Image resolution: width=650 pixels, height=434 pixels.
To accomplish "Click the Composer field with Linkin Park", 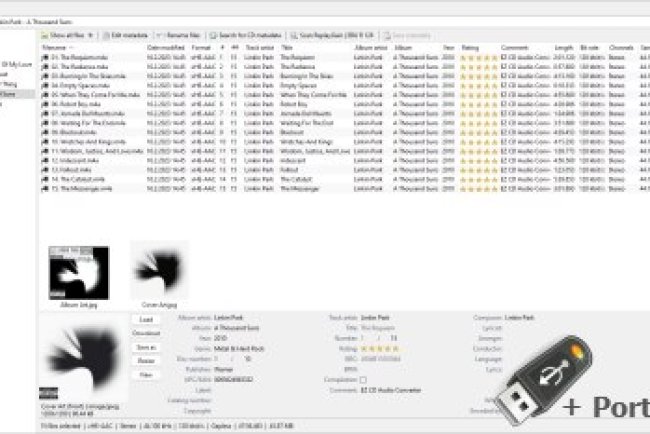I will (x=519, y=318).
